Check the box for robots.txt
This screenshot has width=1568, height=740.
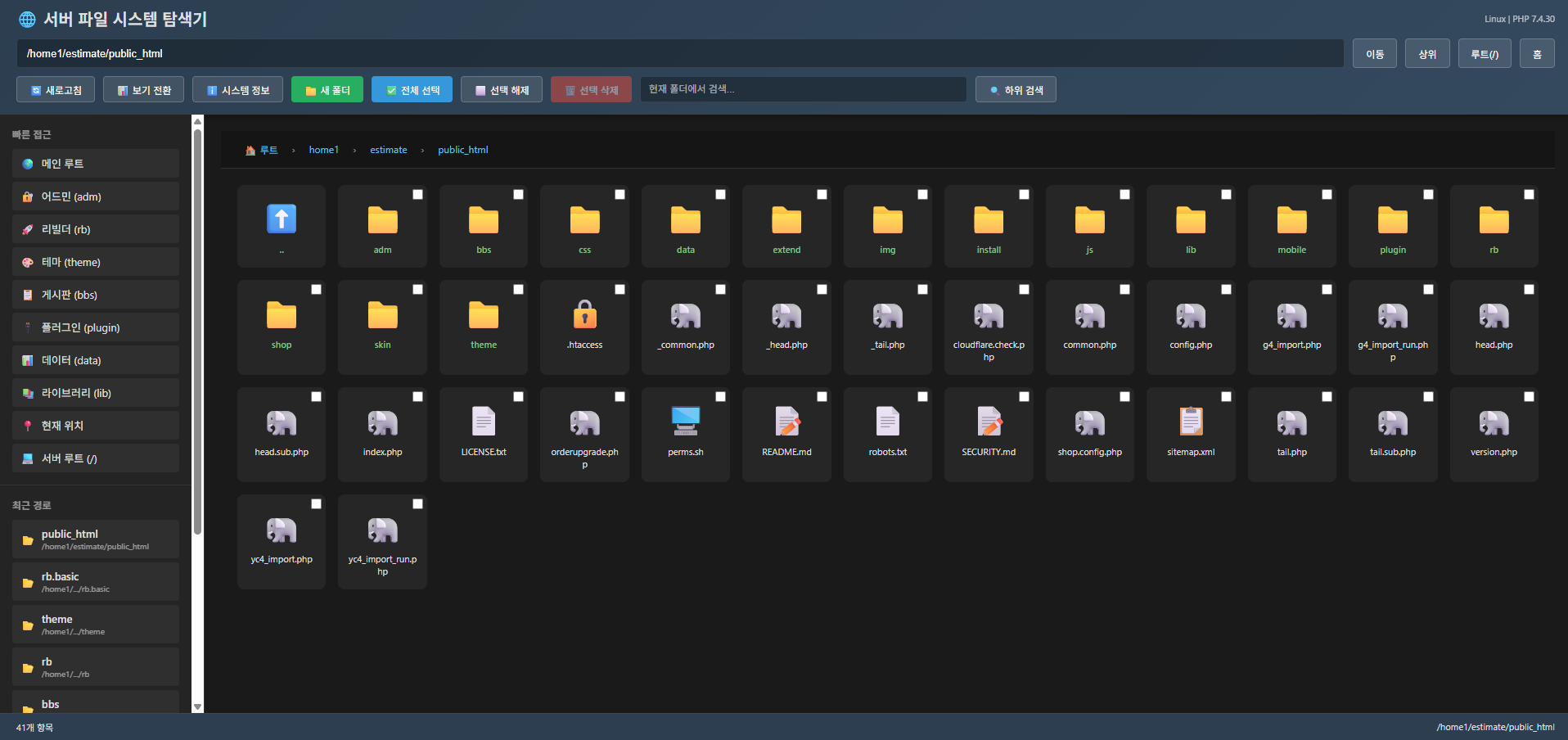(x=922, y=397)
